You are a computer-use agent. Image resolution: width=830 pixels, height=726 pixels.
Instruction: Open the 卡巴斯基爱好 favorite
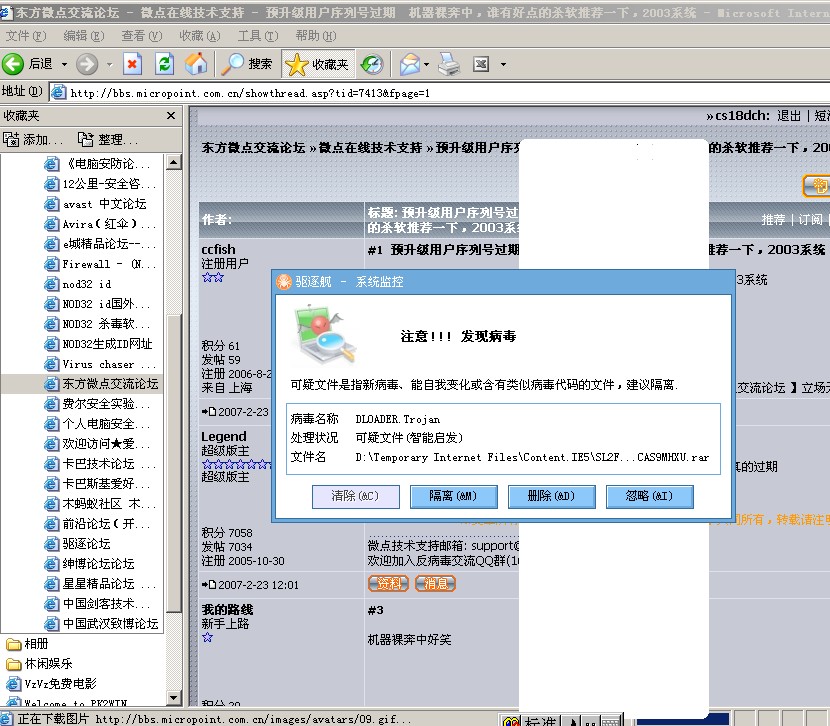click(x=97, y=484)
